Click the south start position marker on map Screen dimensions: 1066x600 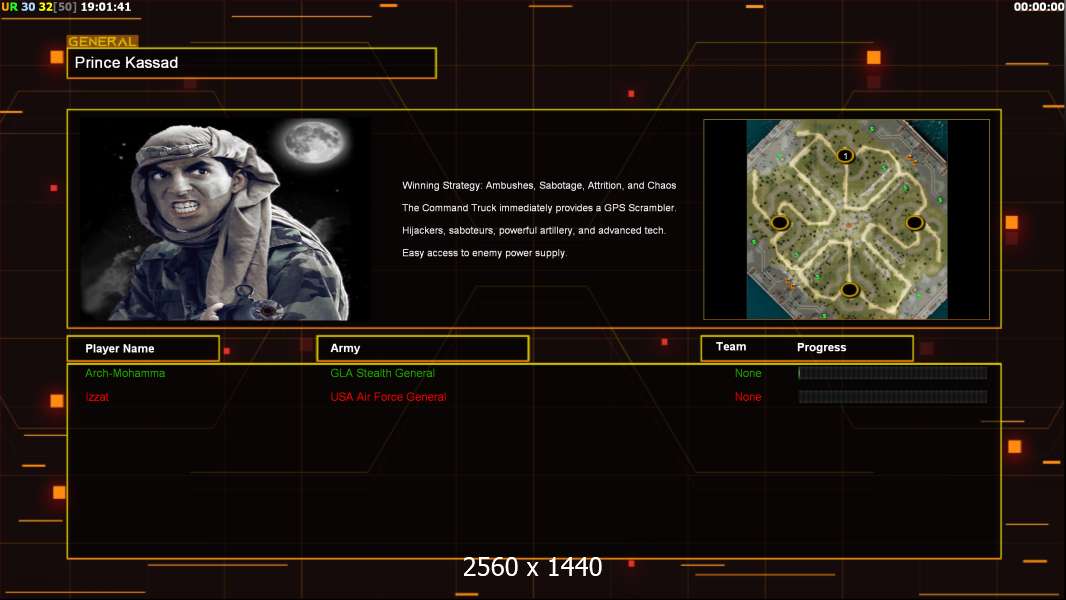pos(849,290)
